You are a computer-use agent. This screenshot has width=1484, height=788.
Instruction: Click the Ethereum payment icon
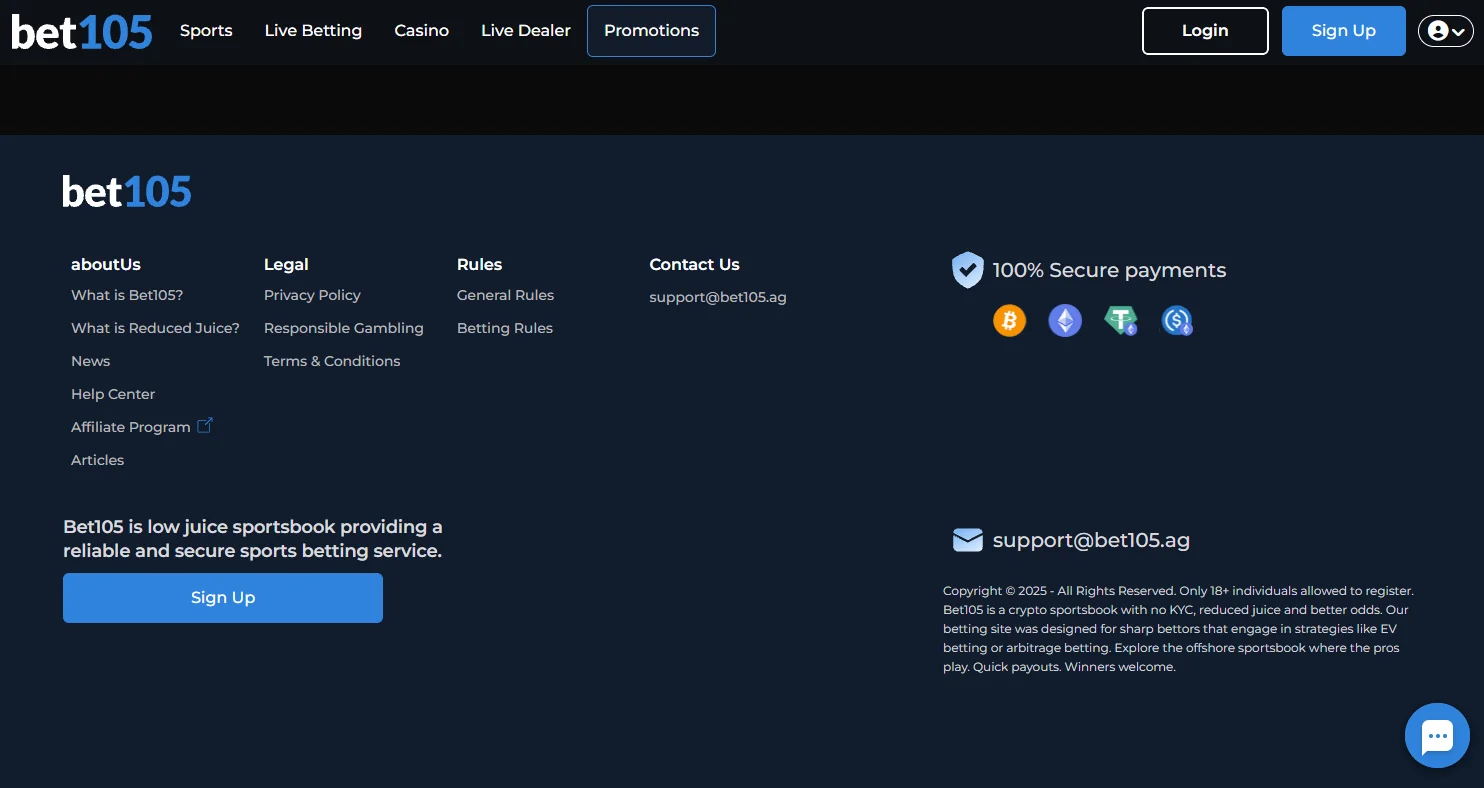tap(1065, 320)
